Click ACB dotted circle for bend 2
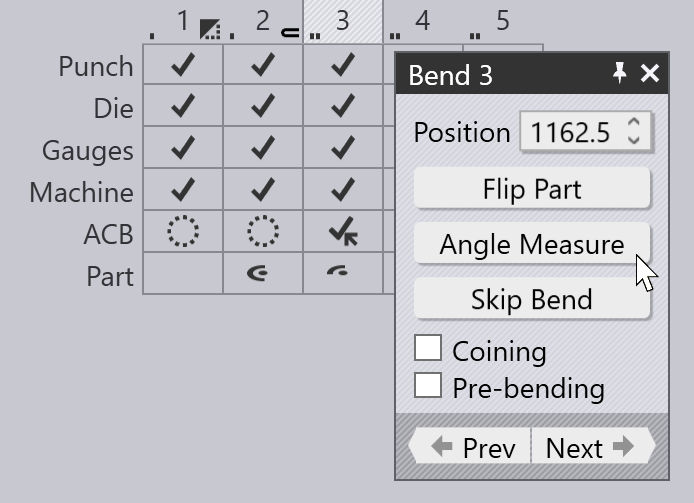 tap(263, 232)
